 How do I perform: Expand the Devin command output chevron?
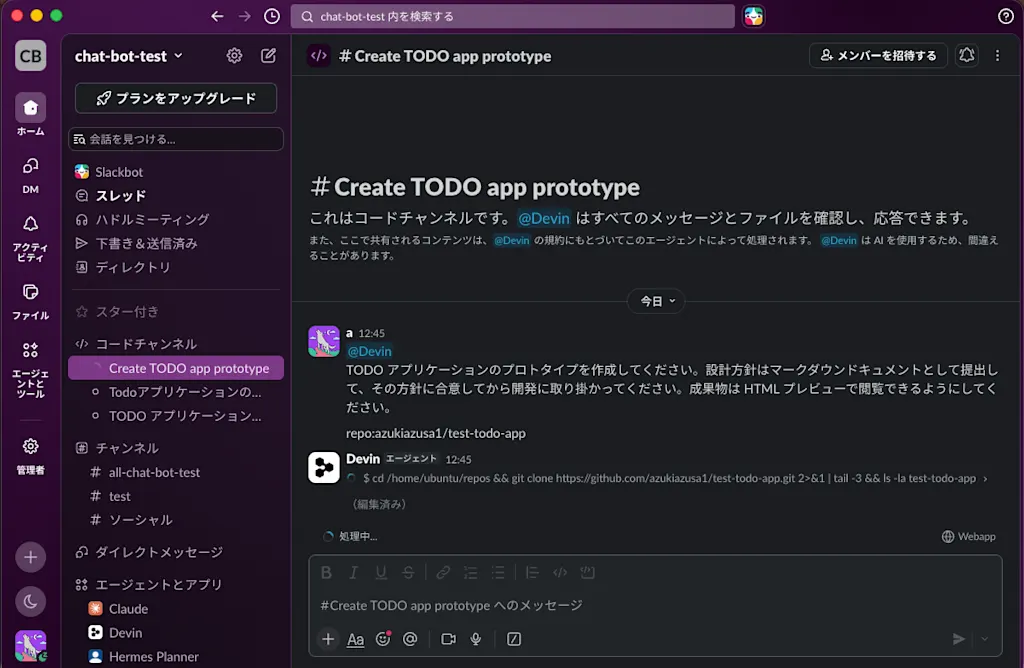point(985,479)
